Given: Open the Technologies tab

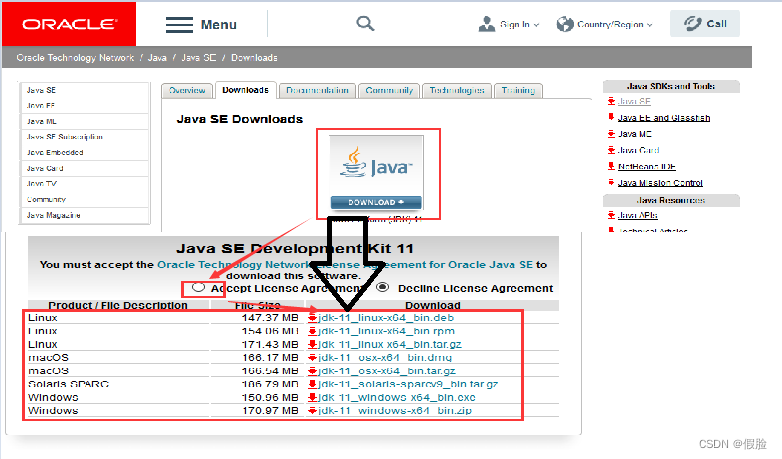Looking at the screenshot, I should (457, 91).
